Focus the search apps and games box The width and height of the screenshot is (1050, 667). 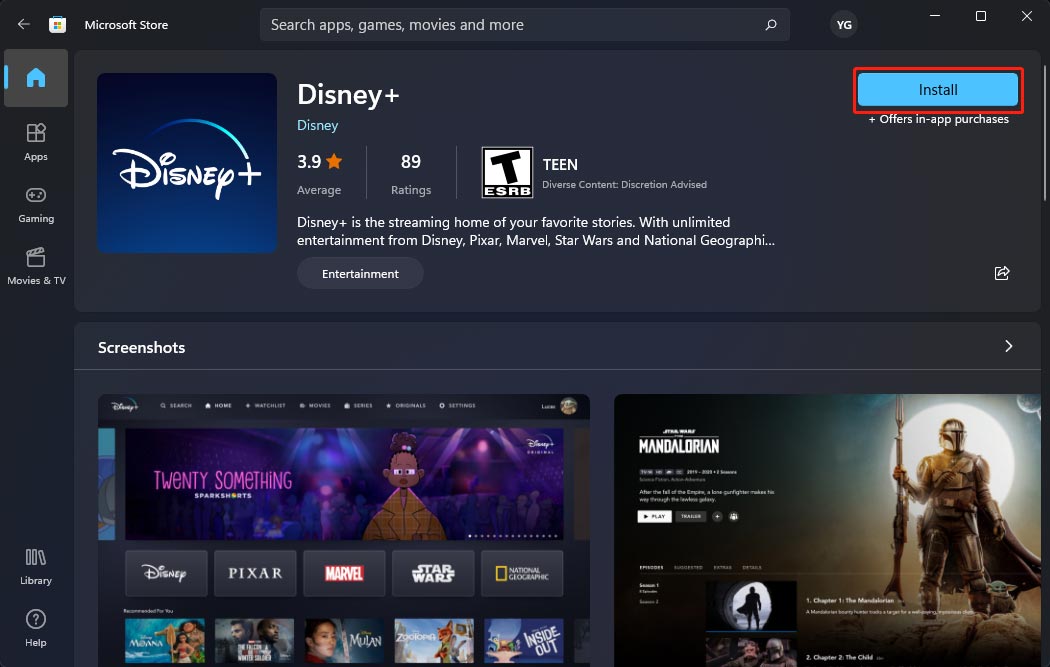tap(524, 25)
